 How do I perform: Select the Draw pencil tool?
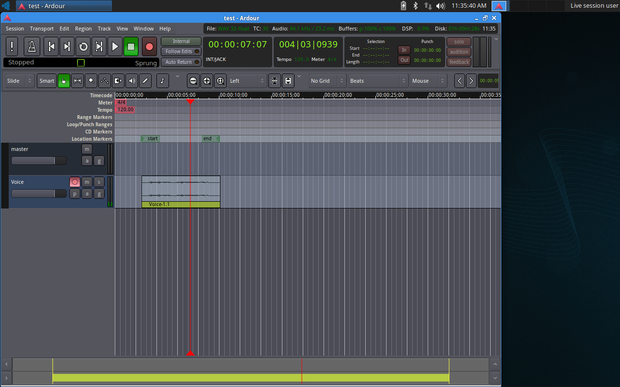point(145,81)
